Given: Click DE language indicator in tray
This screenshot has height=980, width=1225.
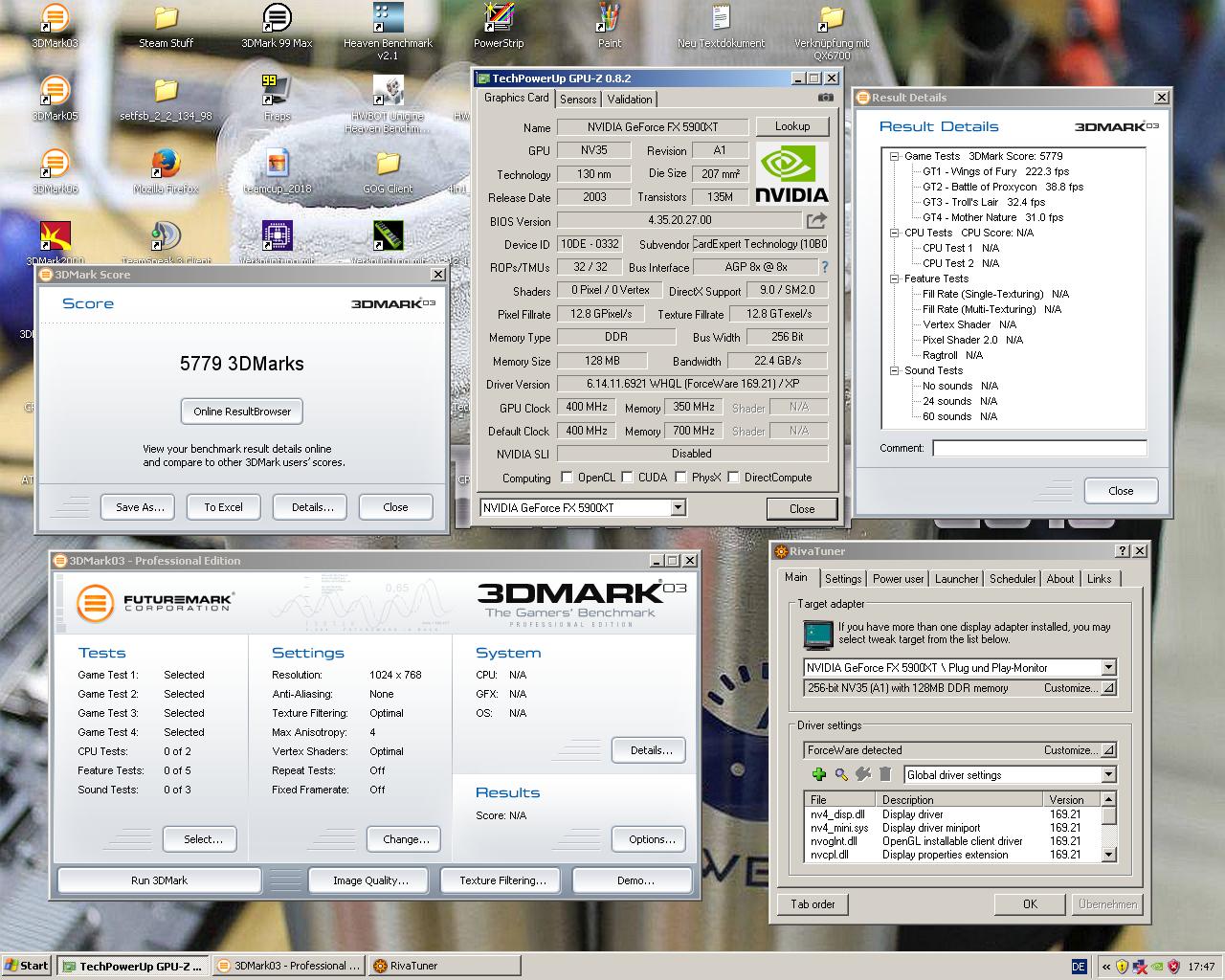Looking at the screenshot, I should [1079, 967].
